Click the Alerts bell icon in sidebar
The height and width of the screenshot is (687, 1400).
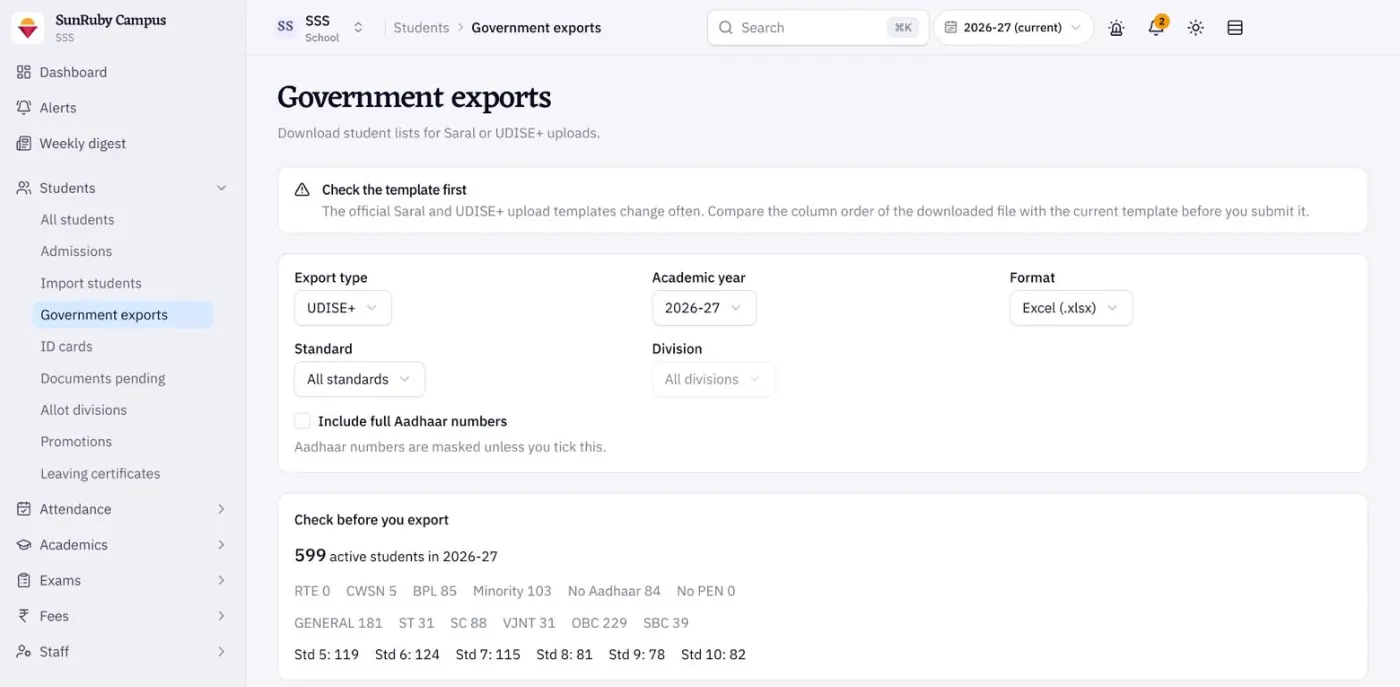click(24, 108)
